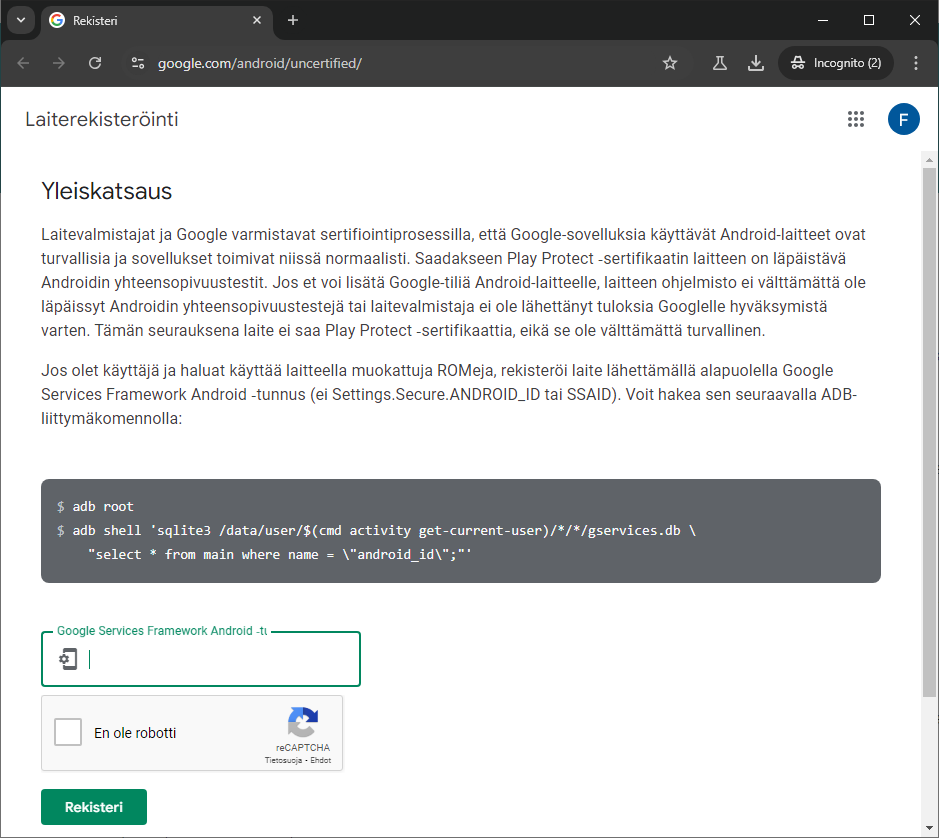Tick the 'En ole robotti' checkbox
939x838 pixels.
68,732
